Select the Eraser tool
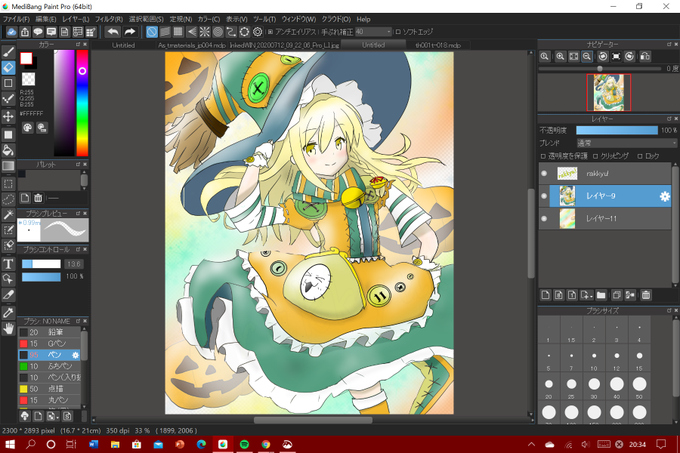This screenshot has height=453, width=680. coord(8,68)
